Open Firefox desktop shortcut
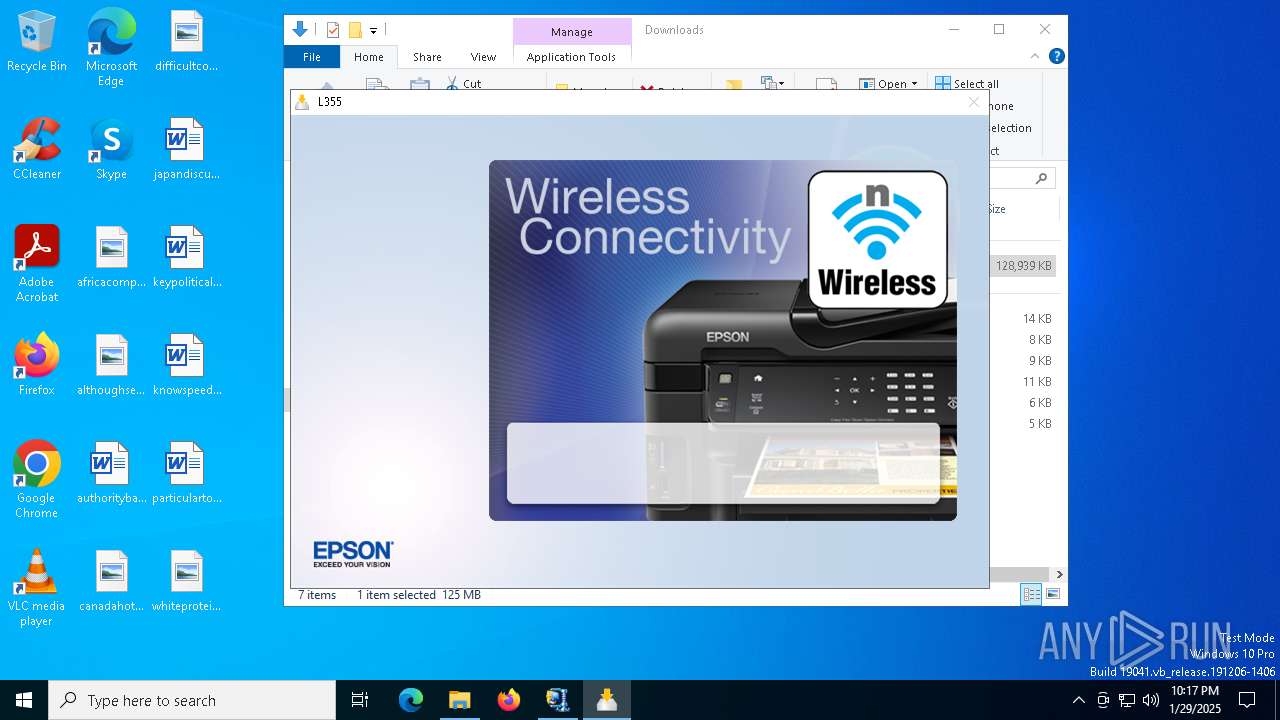This screenshot has width=1280, height=720. (x=37, y=366)
